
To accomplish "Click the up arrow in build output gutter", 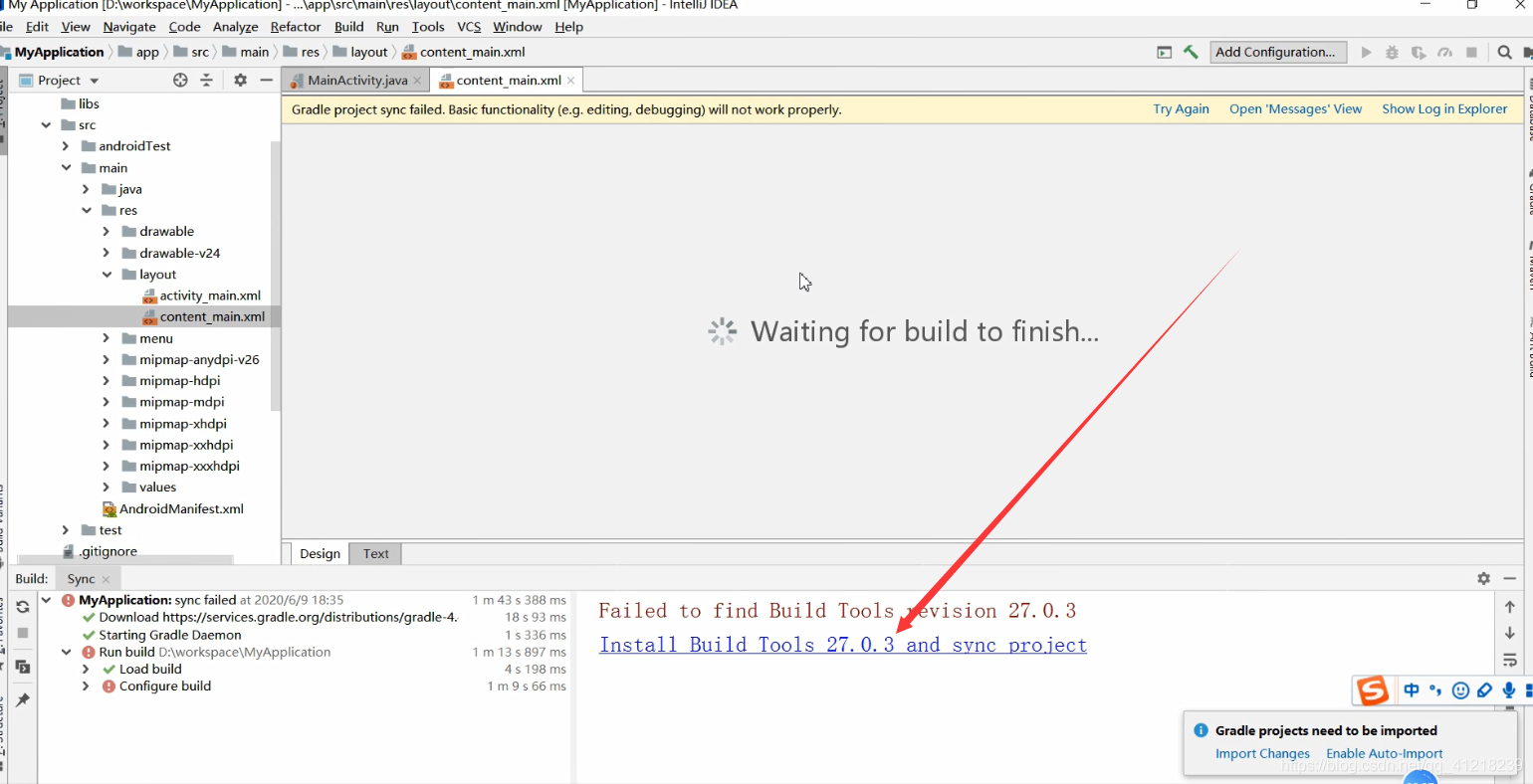I will click(1509, 607).
